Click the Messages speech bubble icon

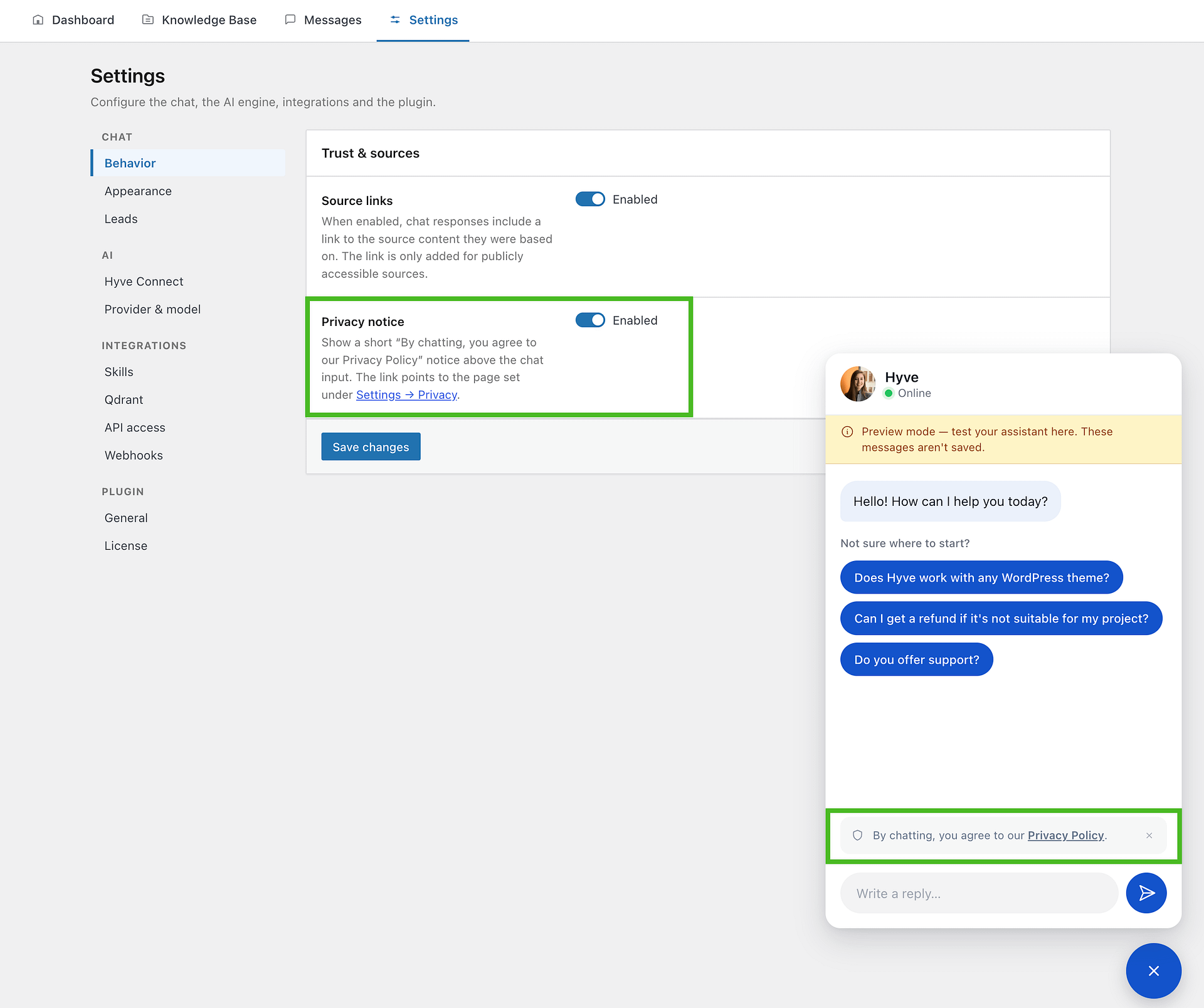pyautogui.click(x=290, y=20)
